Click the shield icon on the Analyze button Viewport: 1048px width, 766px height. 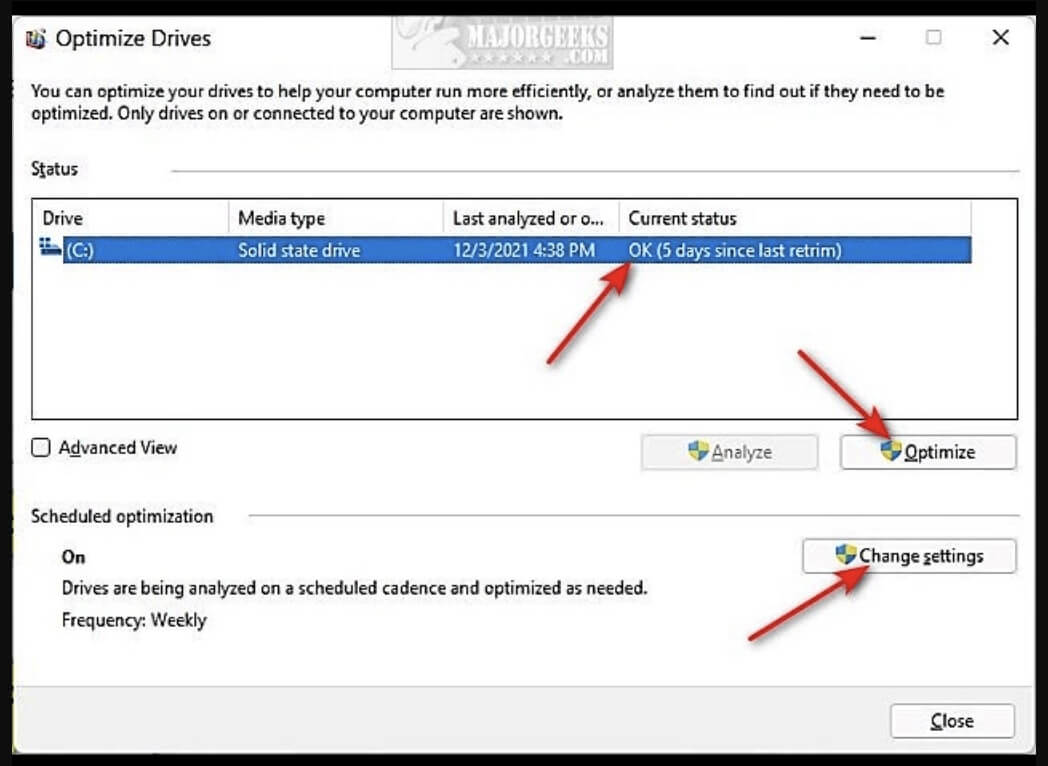click(x=699, y=452)
